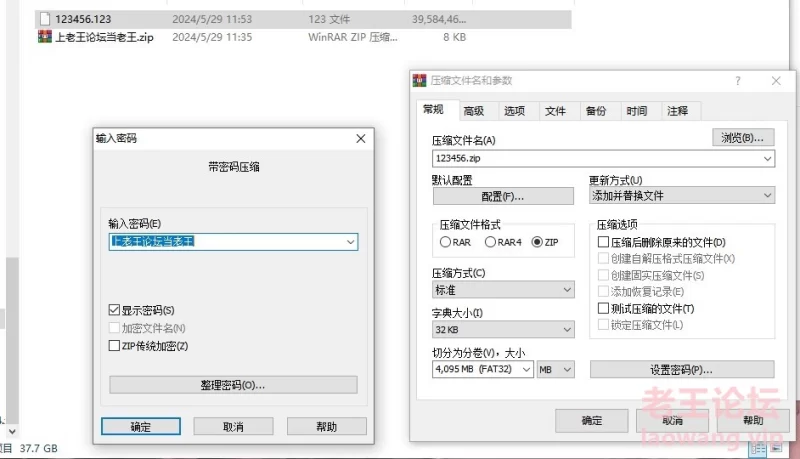800x459 pixels.
Task: Check 测试压缩的文件 option
Action: [x=603, y=309]
